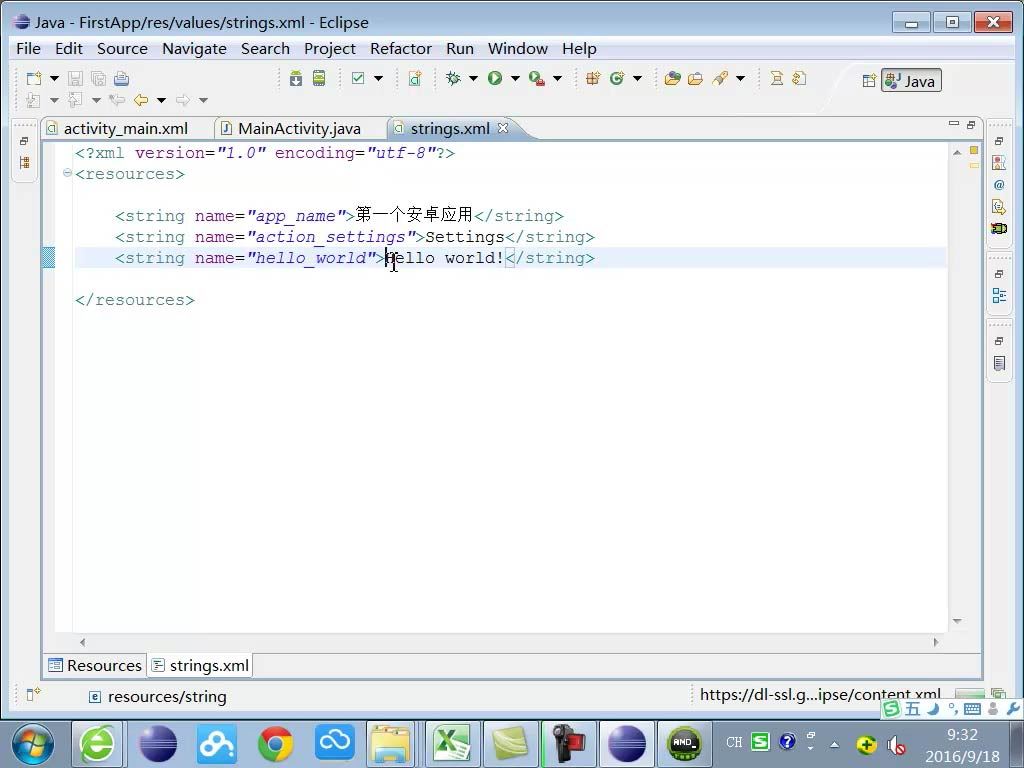Open the Refactor menu
The image size is (1024, 768).
(x=401, y=48)
